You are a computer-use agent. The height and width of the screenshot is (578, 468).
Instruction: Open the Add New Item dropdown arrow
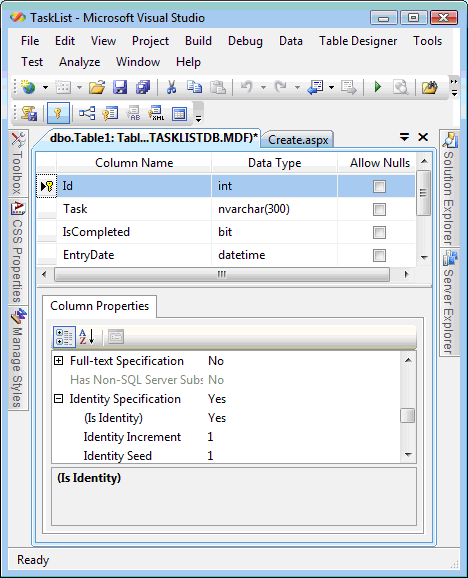pos(80,88)
